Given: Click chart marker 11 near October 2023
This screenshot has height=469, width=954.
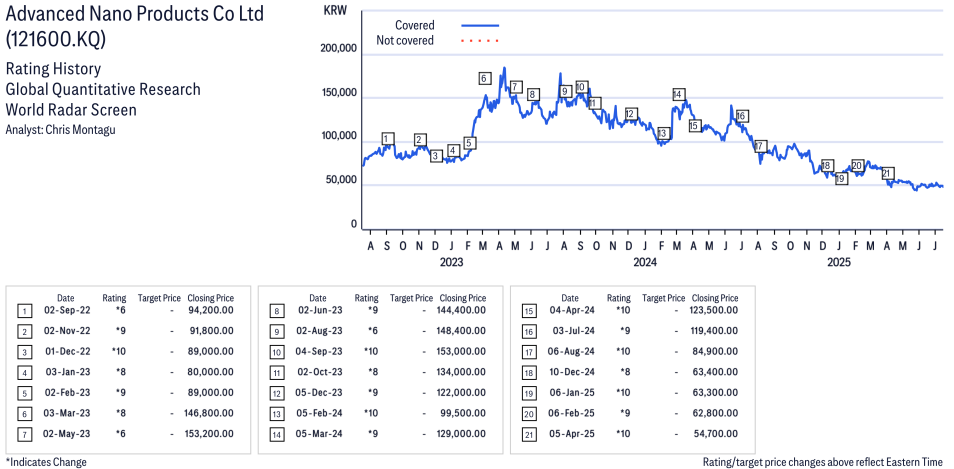Looking at the screenshot, I should click(594, 103).
